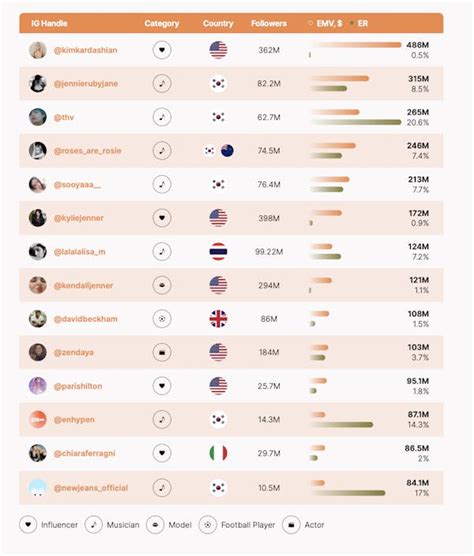The image size is (474, 556).
Task: Click the orange EMV bar for @kimkardashian
Action: click(x=356, y=45)
